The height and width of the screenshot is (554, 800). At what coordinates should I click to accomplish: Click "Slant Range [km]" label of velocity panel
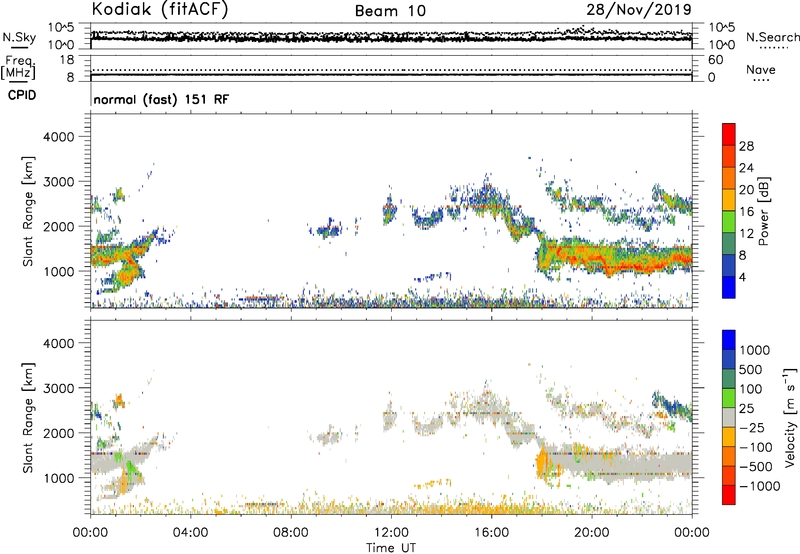point(28,418)
